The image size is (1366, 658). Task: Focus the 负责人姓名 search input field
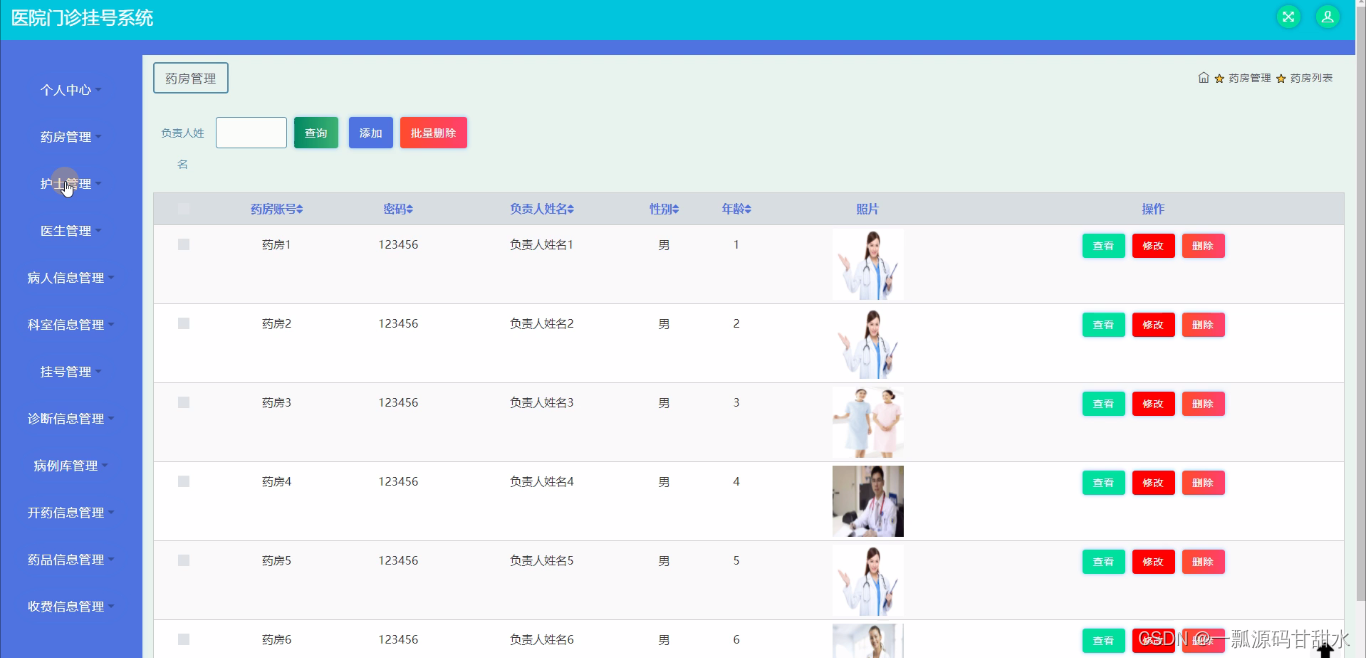(x=251, y=133)
